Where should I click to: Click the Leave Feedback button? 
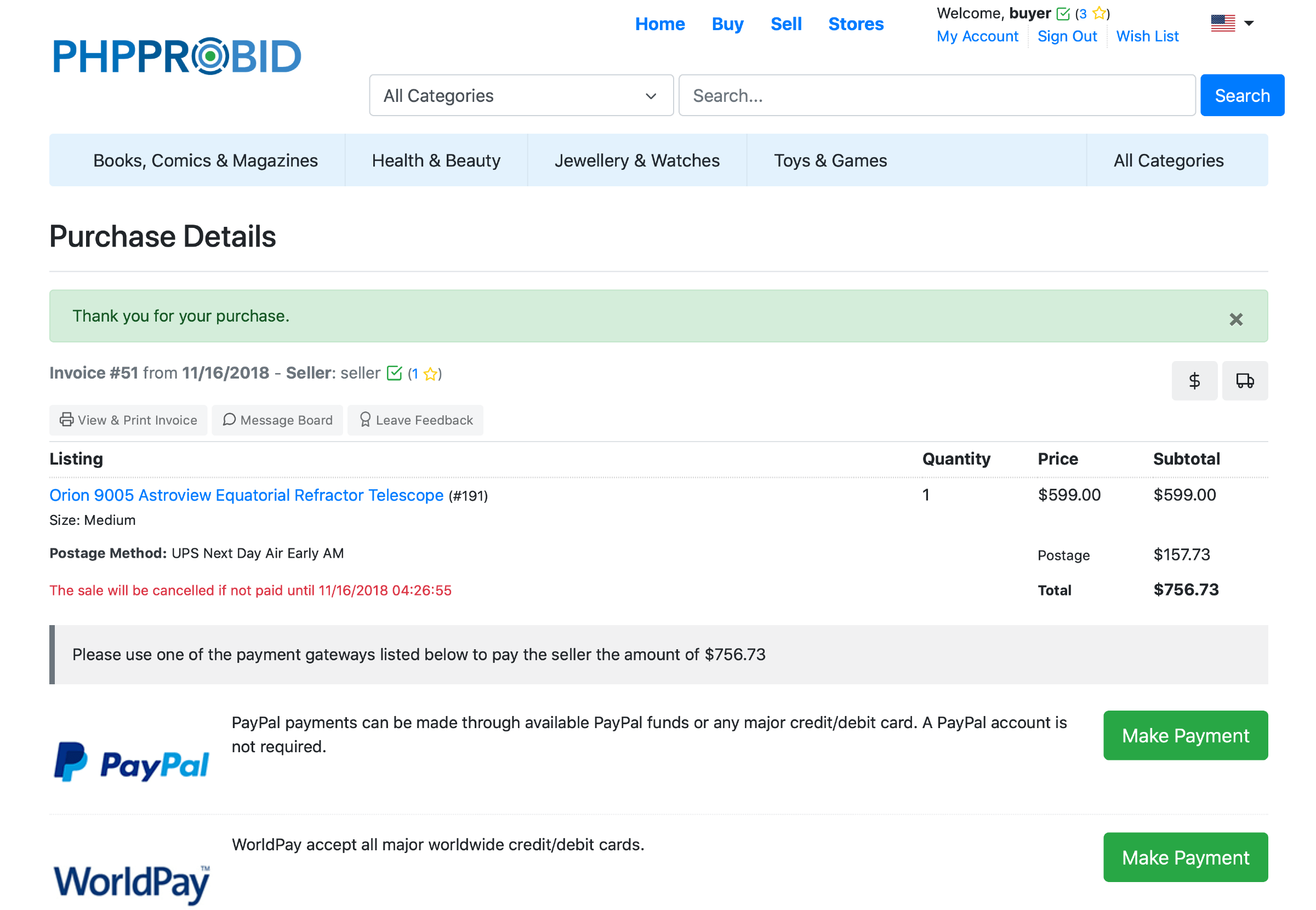click(415, 420)
